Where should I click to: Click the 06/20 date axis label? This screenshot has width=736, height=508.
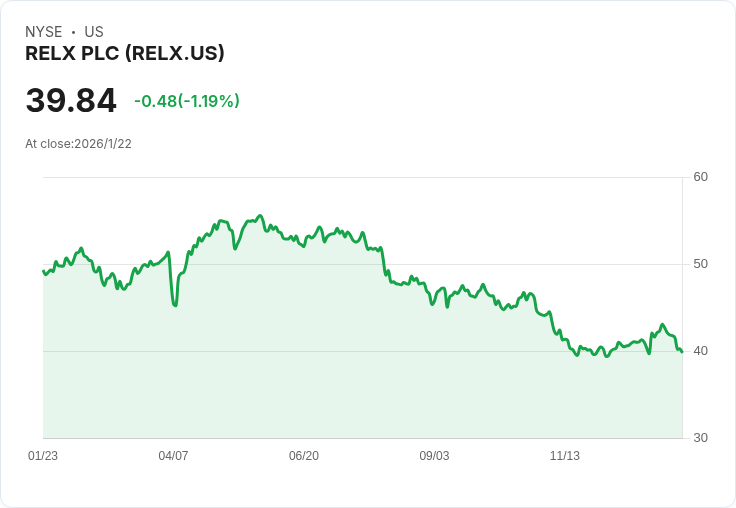point(304,456)
